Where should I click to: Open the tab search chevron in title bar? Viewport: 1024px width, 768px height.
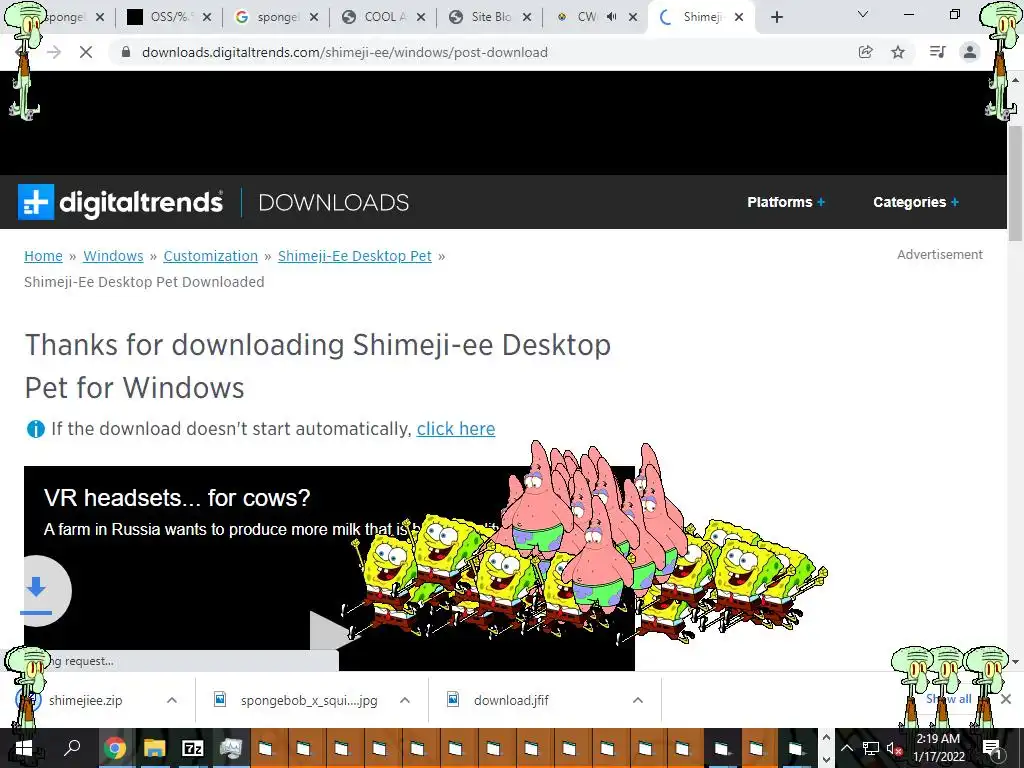(x=863, y=14)
